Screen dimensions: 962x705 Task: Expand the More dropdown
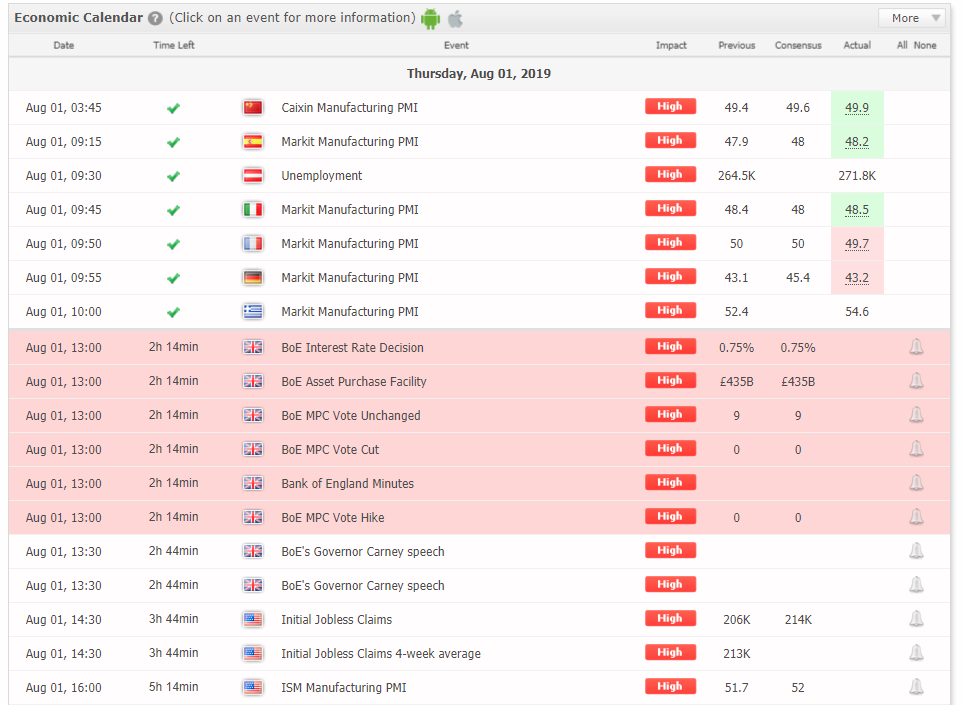pyautogui.click(x=912, y=18)
